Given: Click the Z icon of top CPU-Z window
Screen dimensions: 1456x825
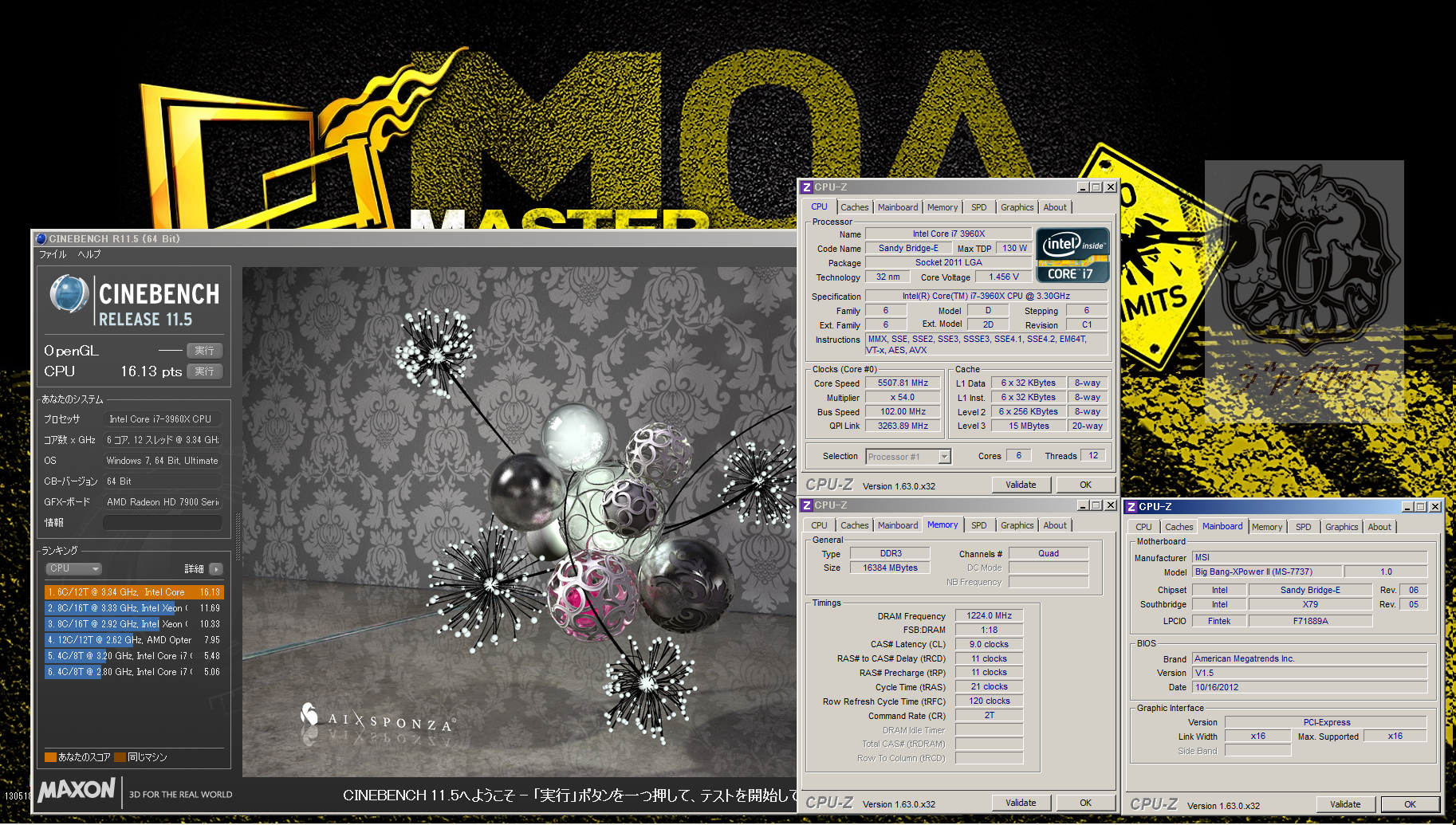Looking at the screenshot, I should point(807,187).
